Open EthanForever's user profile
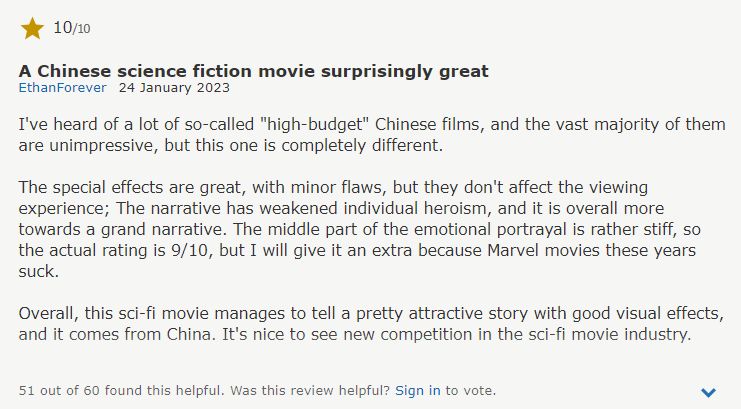The height and width of the screenshot is (409, 741). tap(62, 88)
